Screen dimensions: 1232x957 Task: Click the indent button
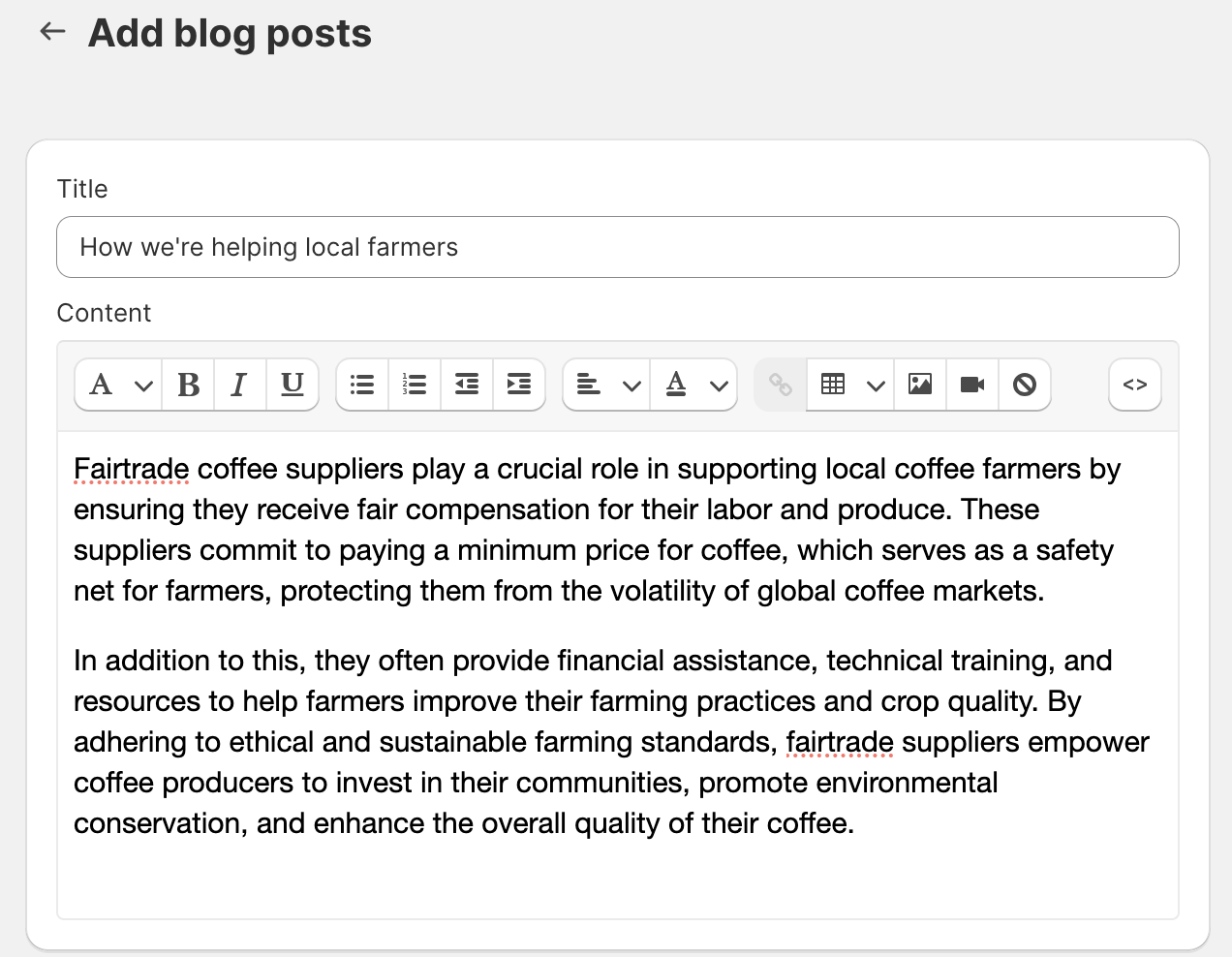pyautogui.click(x=519, y=385)
